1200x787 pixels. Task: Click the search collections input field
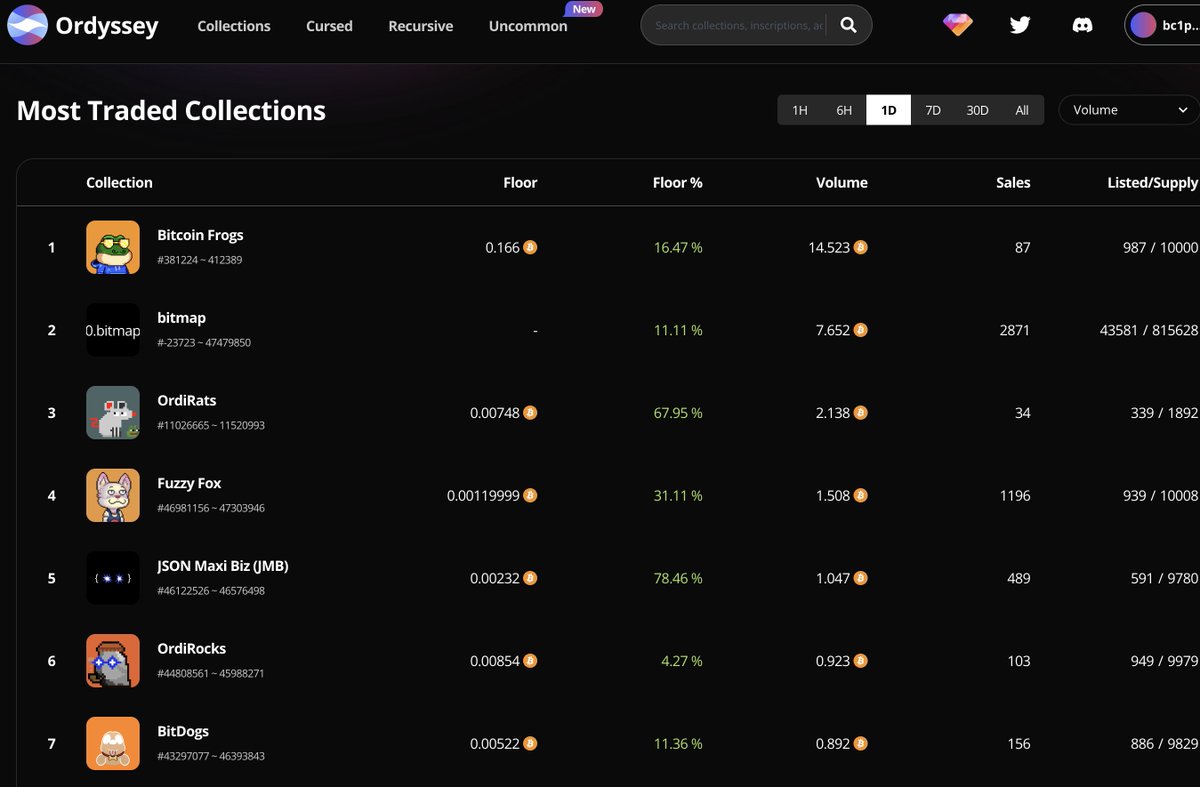coord(740,26)
